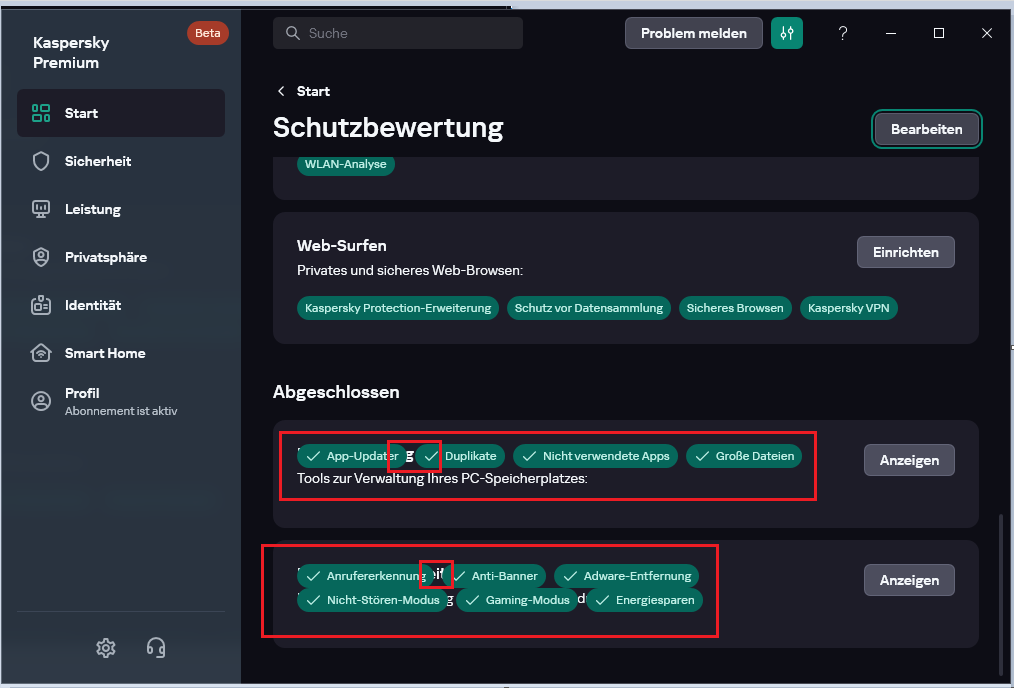Select the Kaspersky VPN tag
This screenshot has height=688, width=1014.
848,308
